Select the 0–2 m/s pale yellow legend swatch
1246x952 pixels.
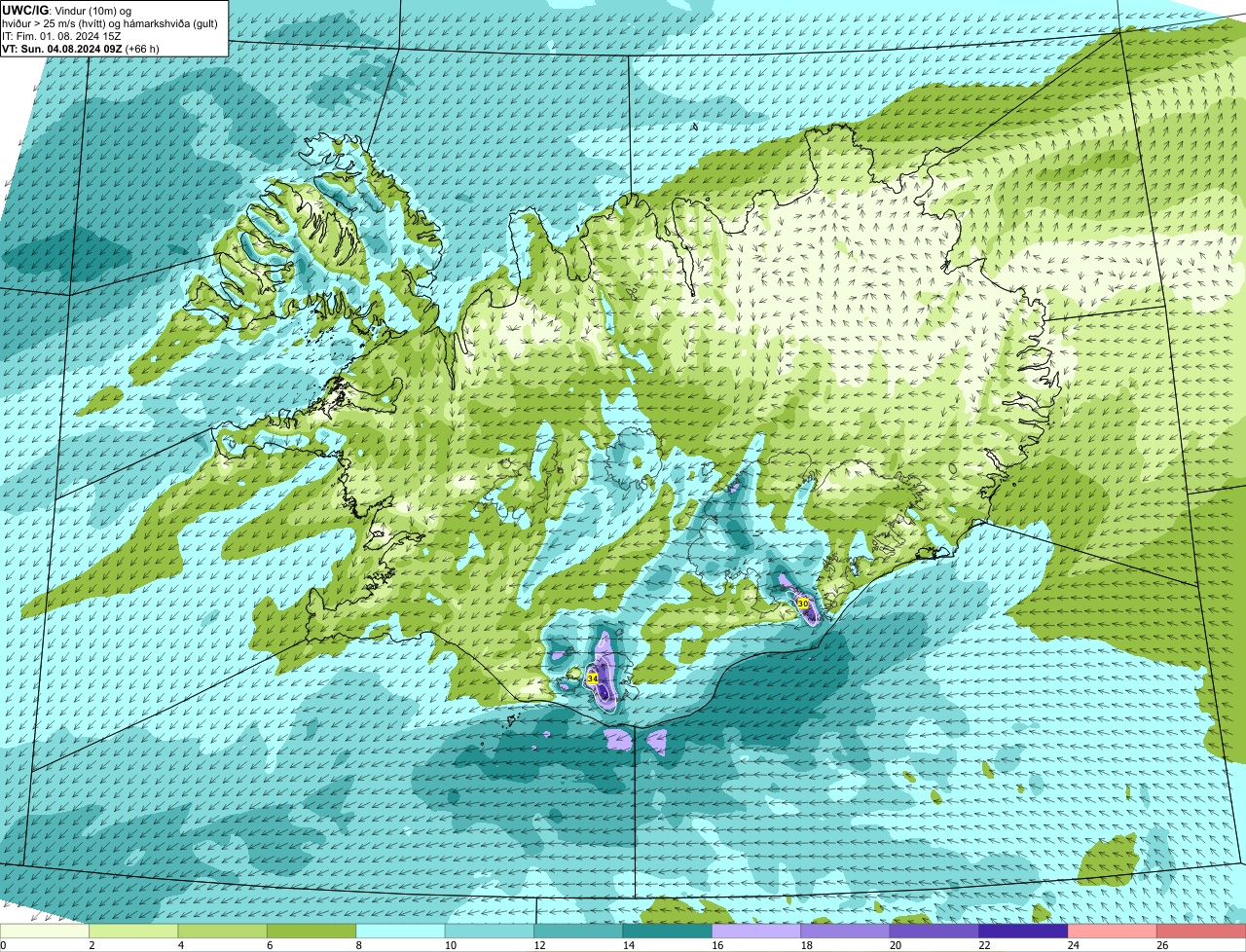pos(45,931)
